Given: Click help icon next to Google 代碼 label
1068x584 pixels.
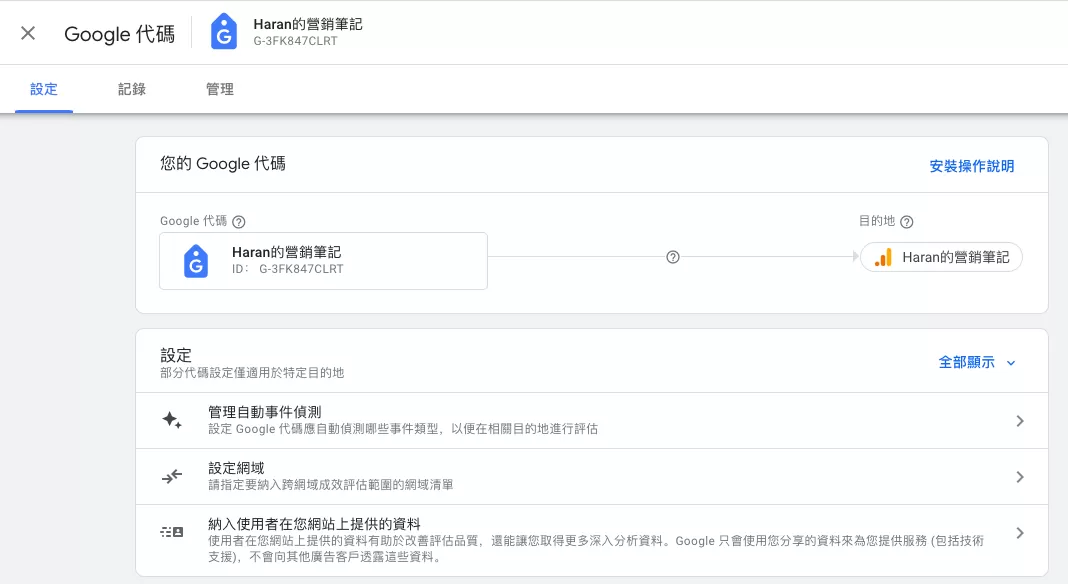Looking at the screenshot, I should (x=238, y=221).
